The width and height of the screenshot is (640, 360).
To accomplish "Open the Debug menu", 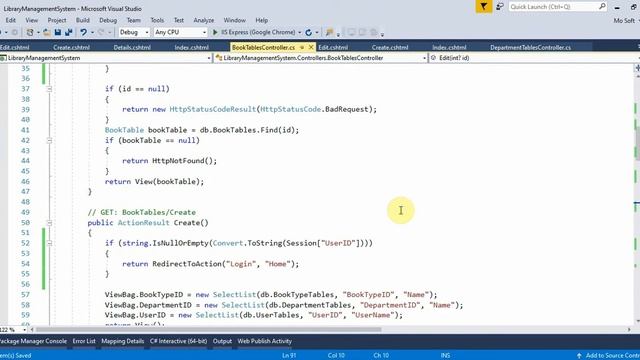I will tap(108, 20).
